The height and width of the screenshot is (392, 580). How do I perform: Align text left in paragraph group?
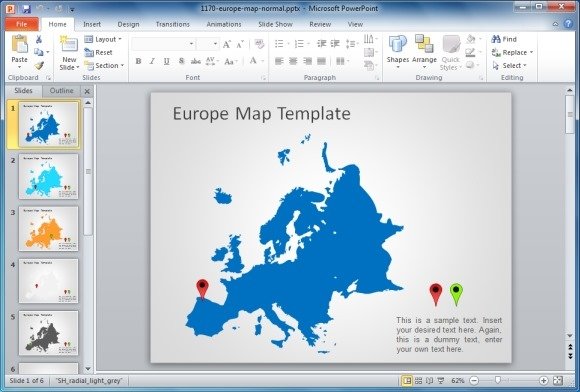tap(279, 61)
